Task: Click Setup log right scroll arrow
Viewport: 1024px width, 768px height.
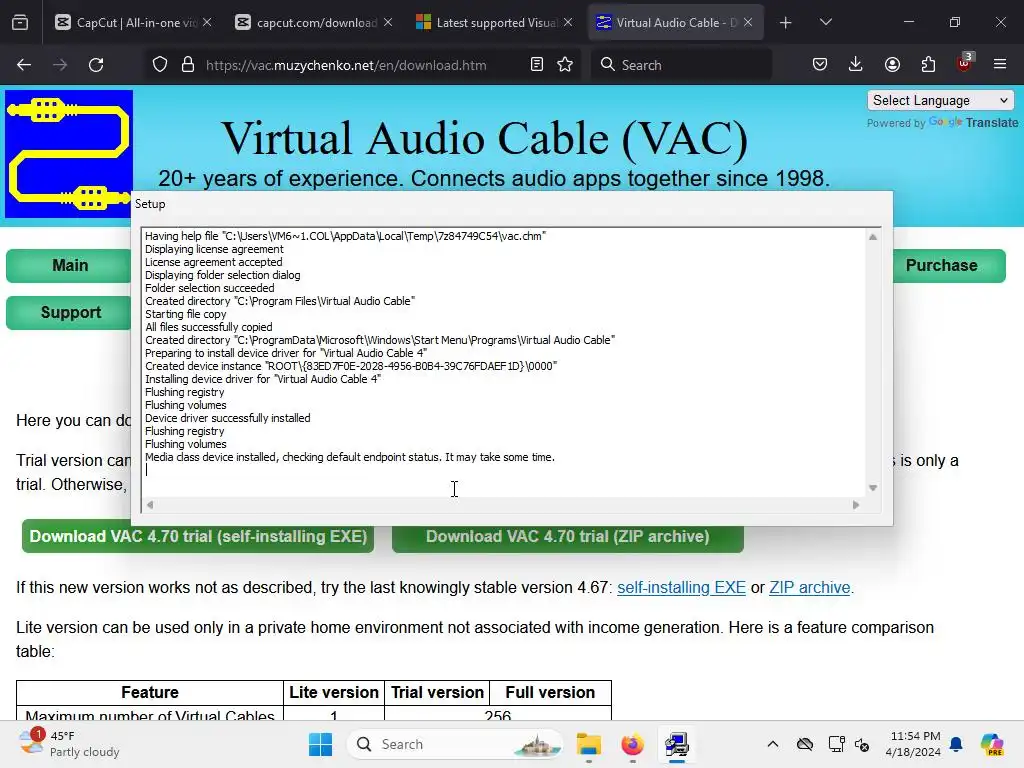Action: 856,504
